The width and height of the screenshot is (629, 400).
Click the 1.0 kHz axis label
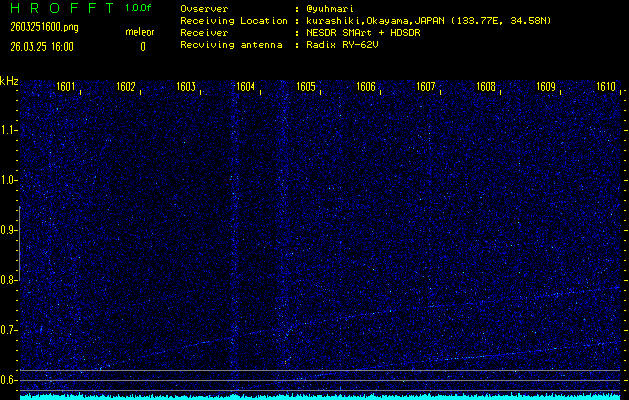[x=9, y=180]
